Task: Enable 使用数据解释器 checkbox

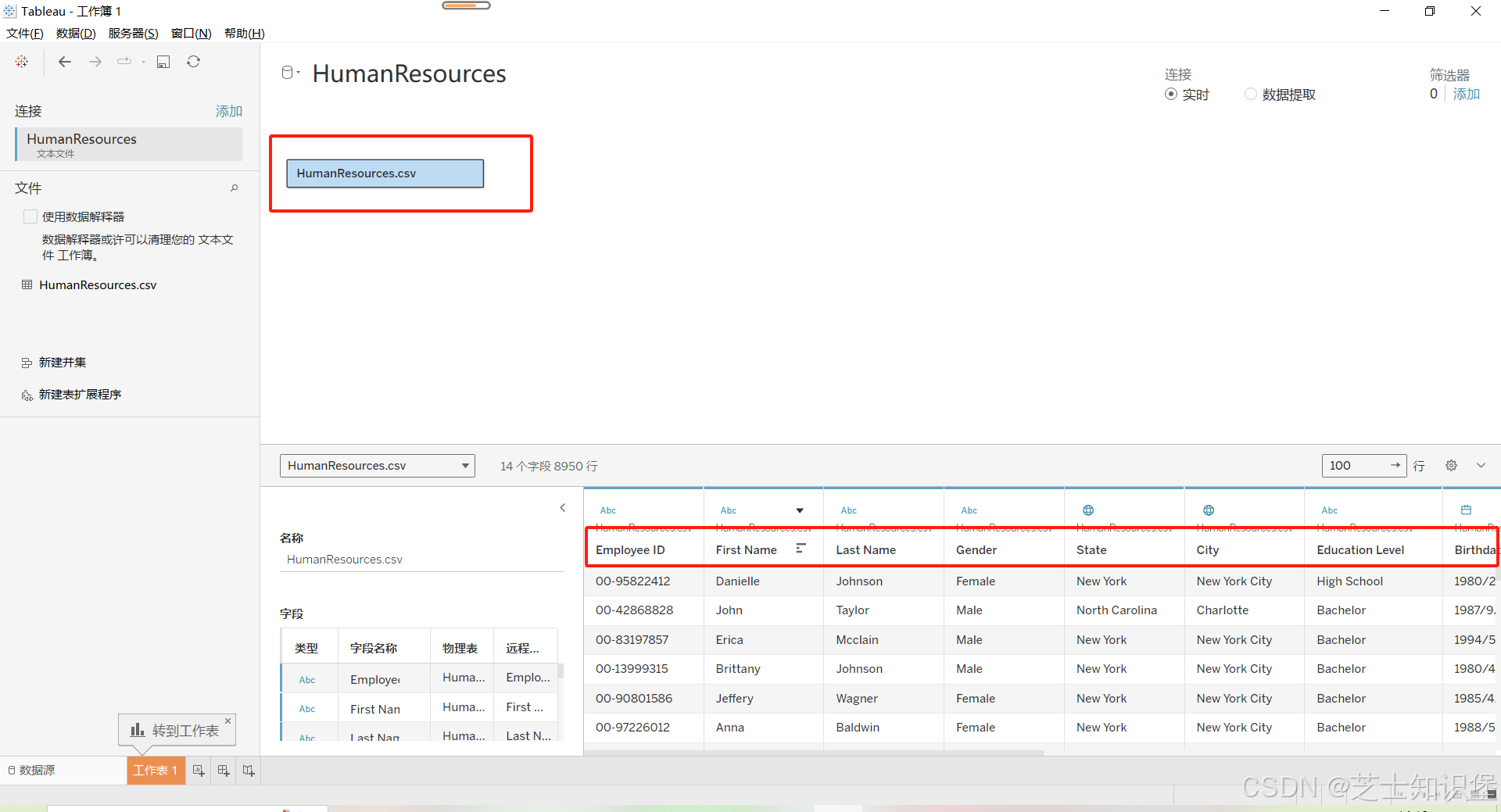Action: click(x=30, y=216)
